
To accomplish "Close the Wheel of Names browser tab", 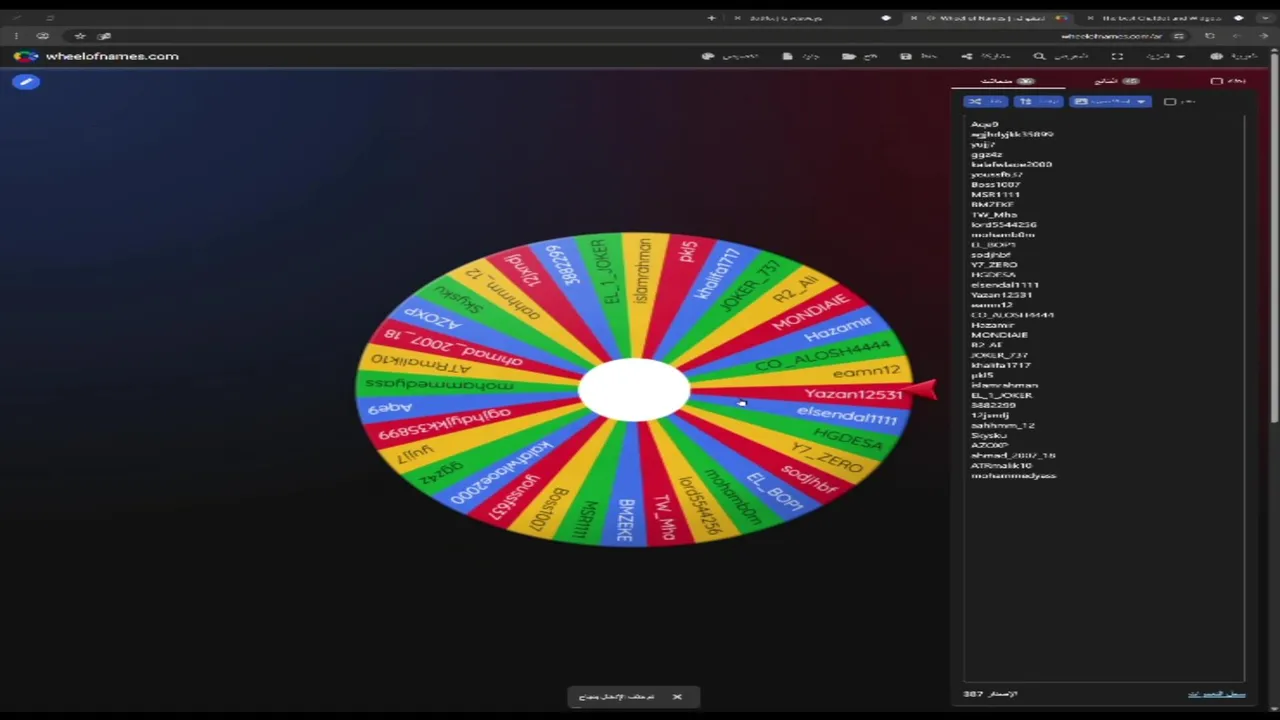I will click(x=913, y=18).
